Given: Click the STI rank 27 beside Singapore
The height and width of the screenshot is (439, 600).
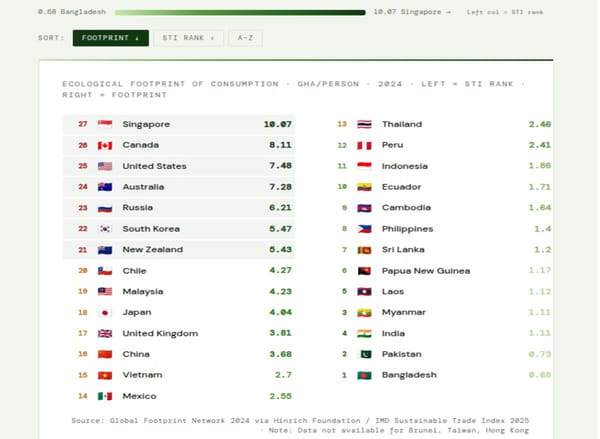Looking at the screenshot, I should click(83, 124).
